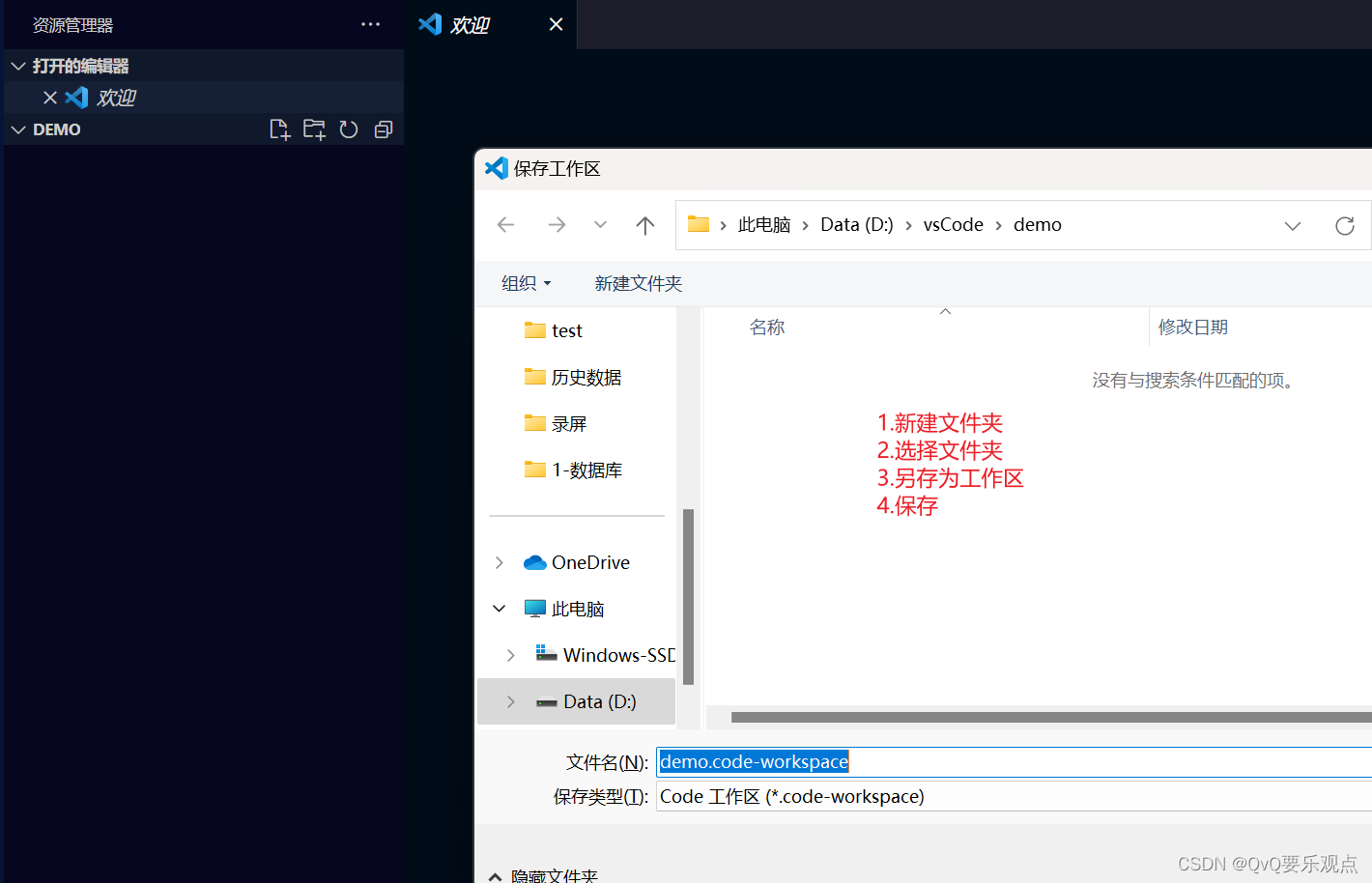This screenshot has width=1372, height=883.
Task: Close 欢迎 in the open editors list
Action: pos(50,98)
